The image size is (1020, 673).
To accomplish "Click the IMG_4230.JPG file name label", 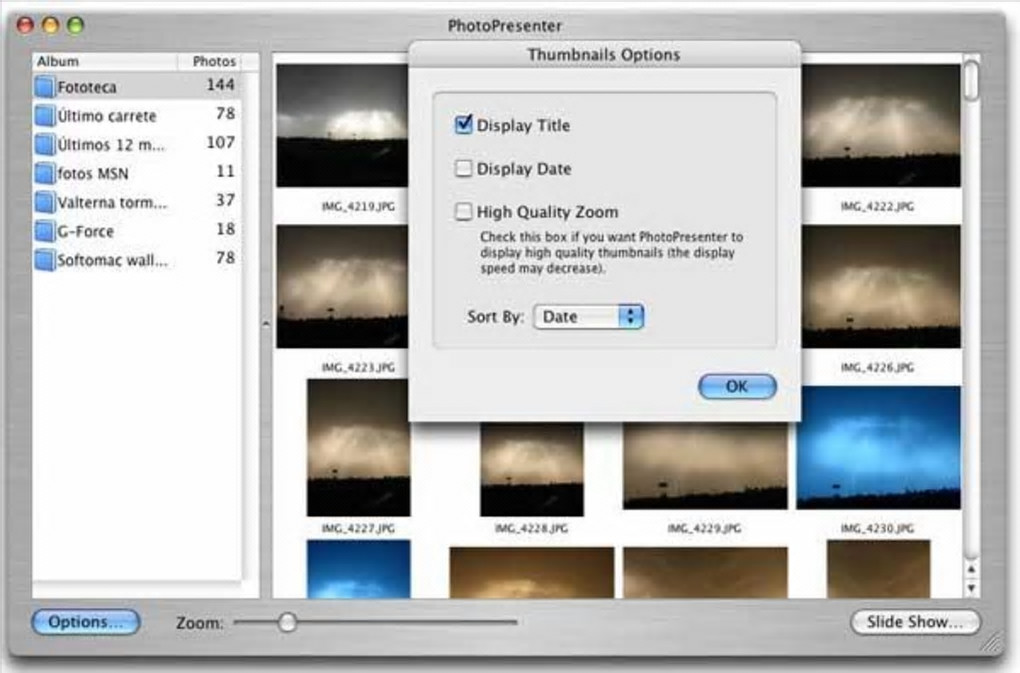I will click(878, 528).
